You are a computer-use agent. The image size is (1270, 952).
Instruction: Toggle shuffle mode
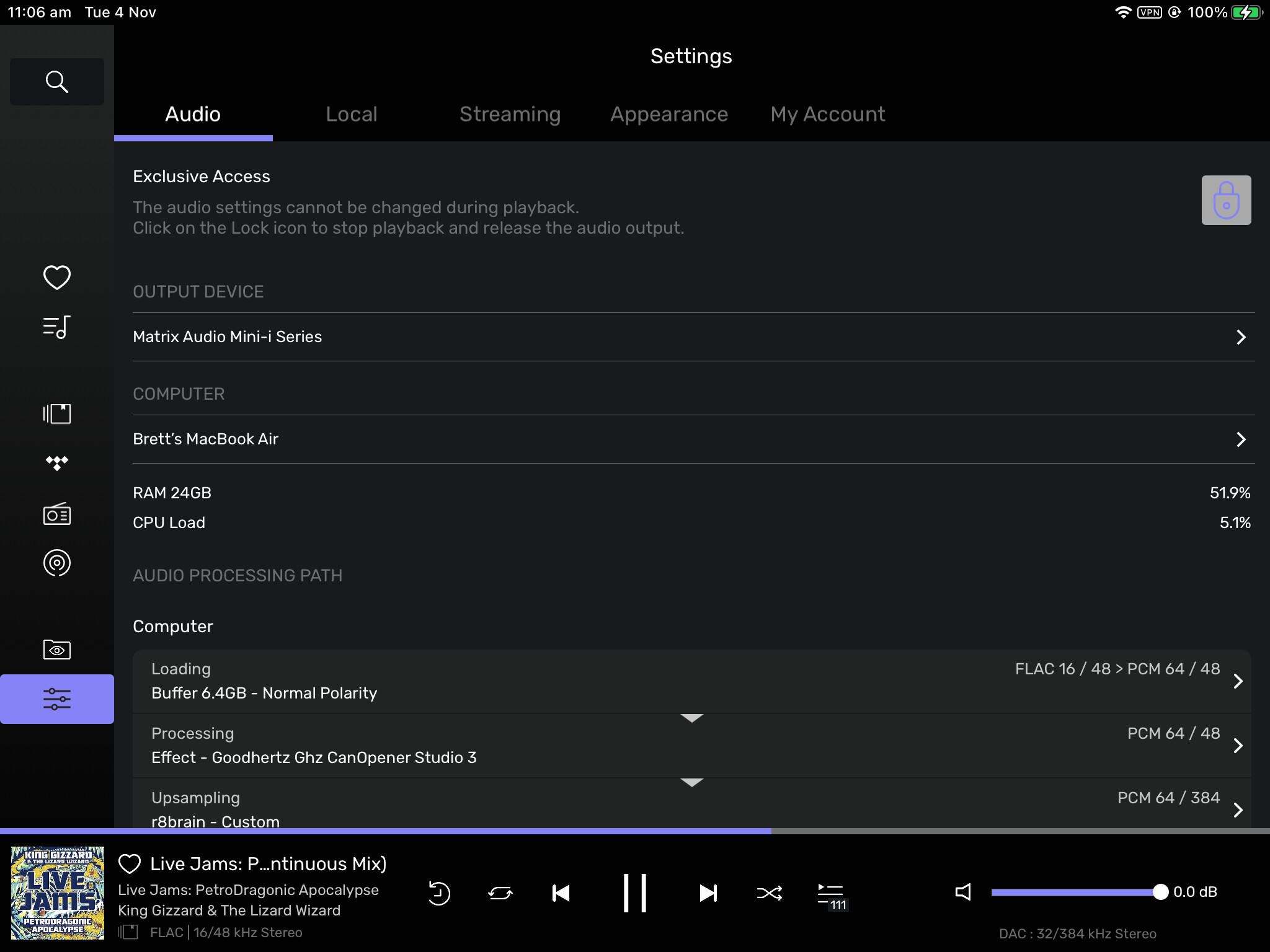[769, 893]
